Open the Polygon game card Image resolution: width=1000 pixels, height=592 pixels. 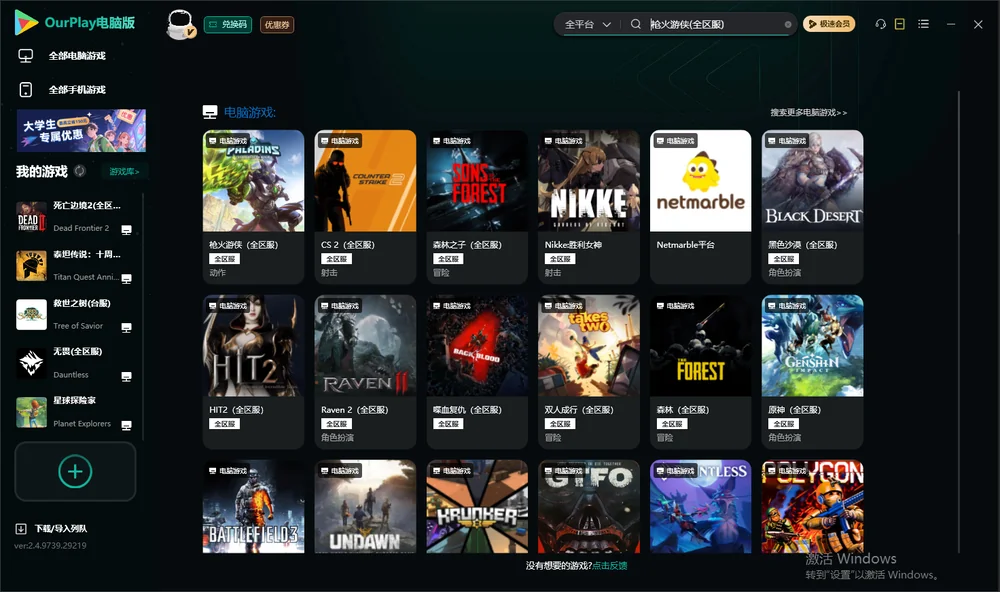812,507
